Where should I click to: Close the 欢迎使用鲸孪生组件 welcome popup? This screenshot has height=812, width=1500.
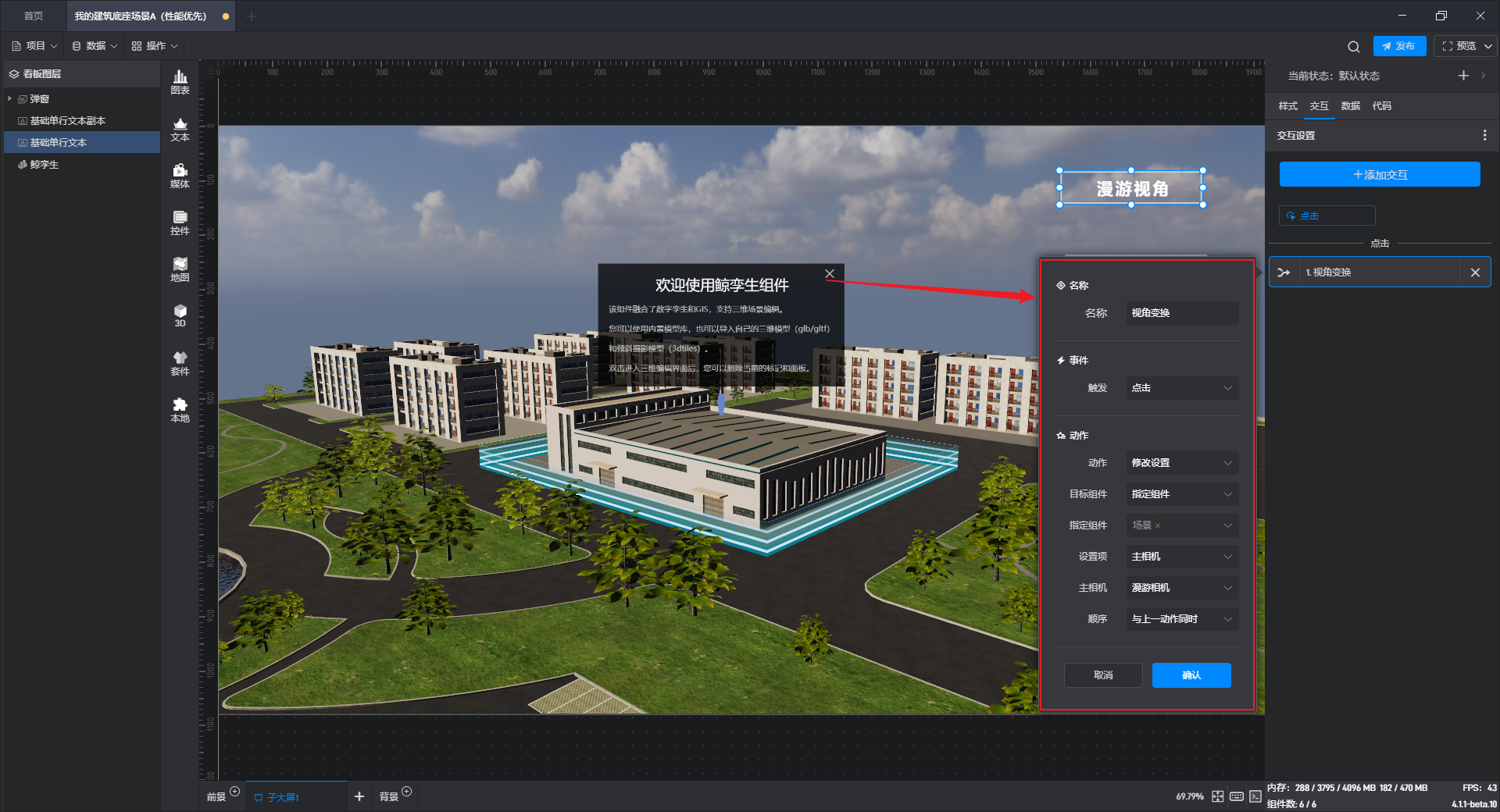click(830, 273)
